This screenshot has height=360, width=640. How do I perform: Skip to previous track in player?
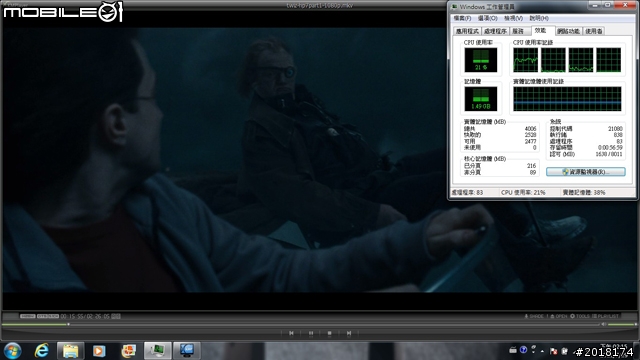(x=291, y=333)
